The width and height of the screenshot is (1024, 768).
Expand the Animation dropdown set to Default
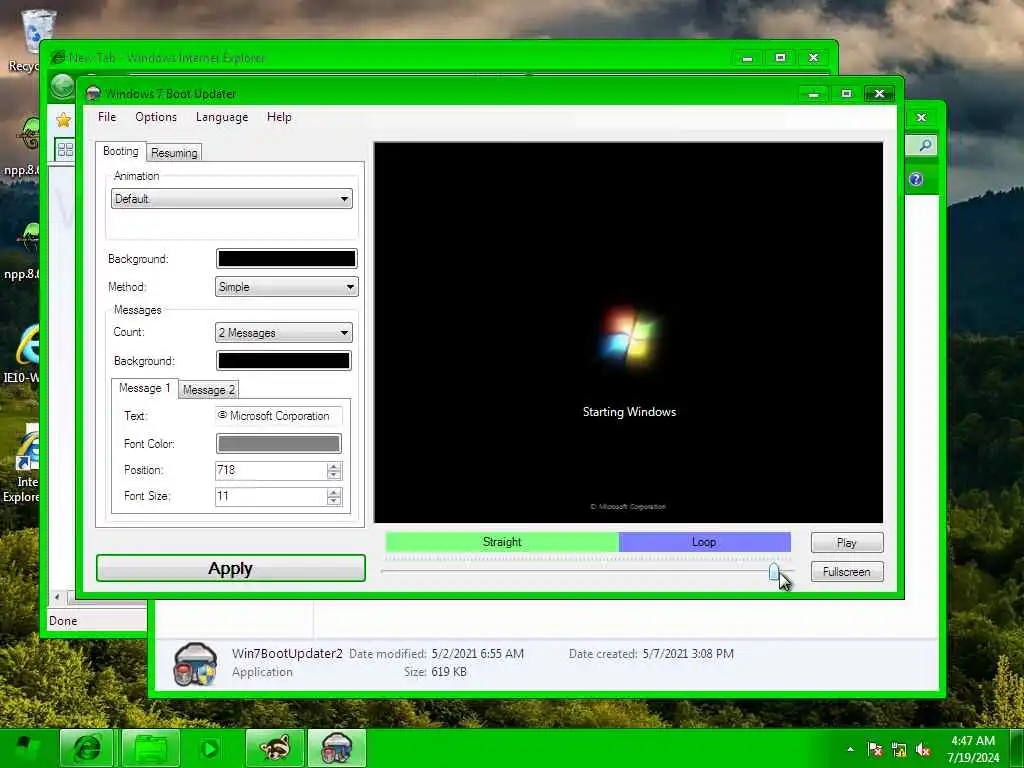(231, 199)
